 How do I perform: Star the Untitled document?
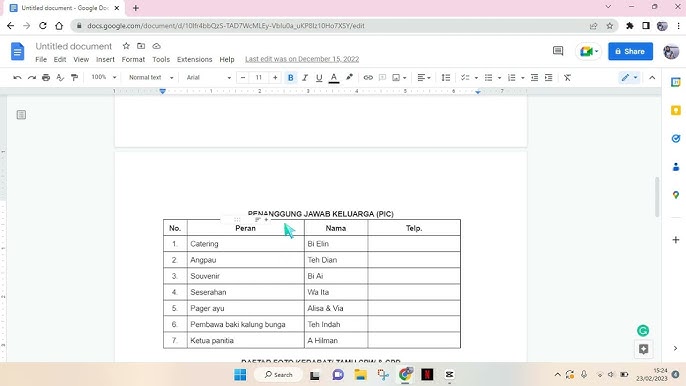coord(126,46)
